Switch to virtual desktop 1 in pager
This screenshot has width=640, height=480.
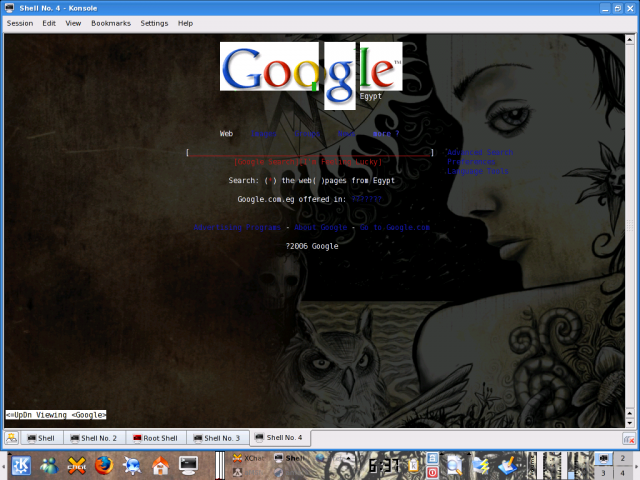603,458
